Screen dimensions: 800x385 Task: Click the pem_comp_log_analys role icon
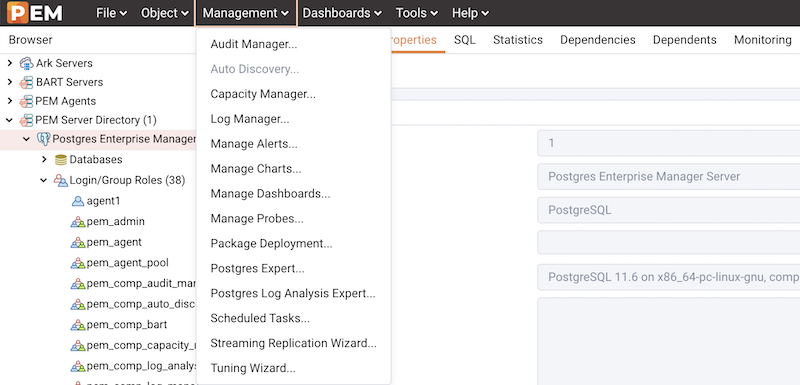pyautogui.click(x=78, y=366)
